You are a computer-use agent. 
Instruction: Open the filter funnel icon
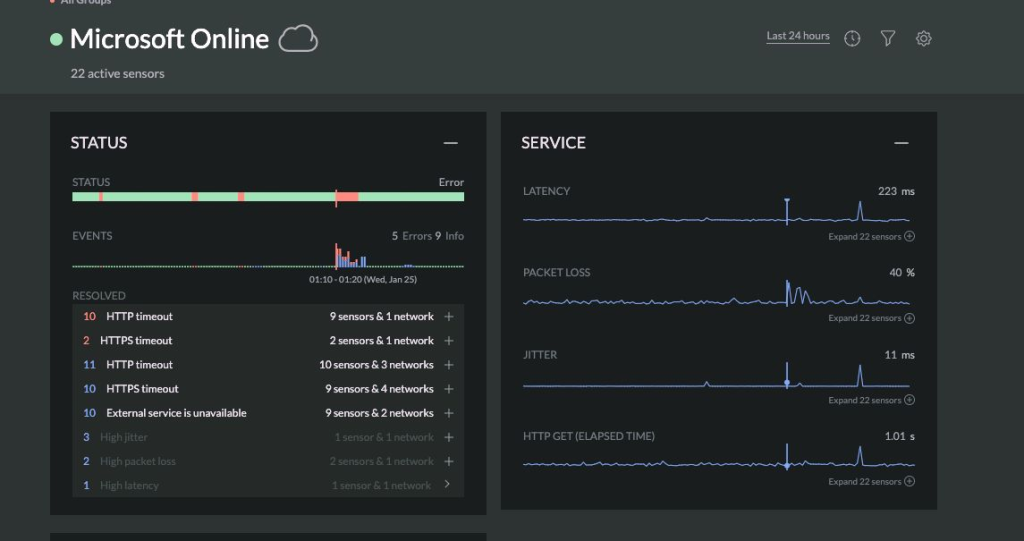click(888, 38)
